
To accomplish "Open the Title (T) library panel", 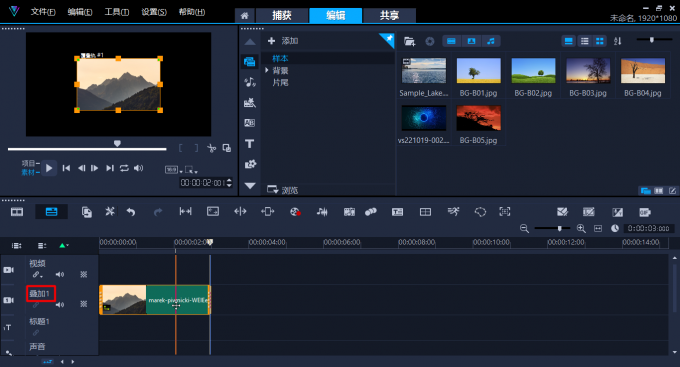I will [249, 144].
